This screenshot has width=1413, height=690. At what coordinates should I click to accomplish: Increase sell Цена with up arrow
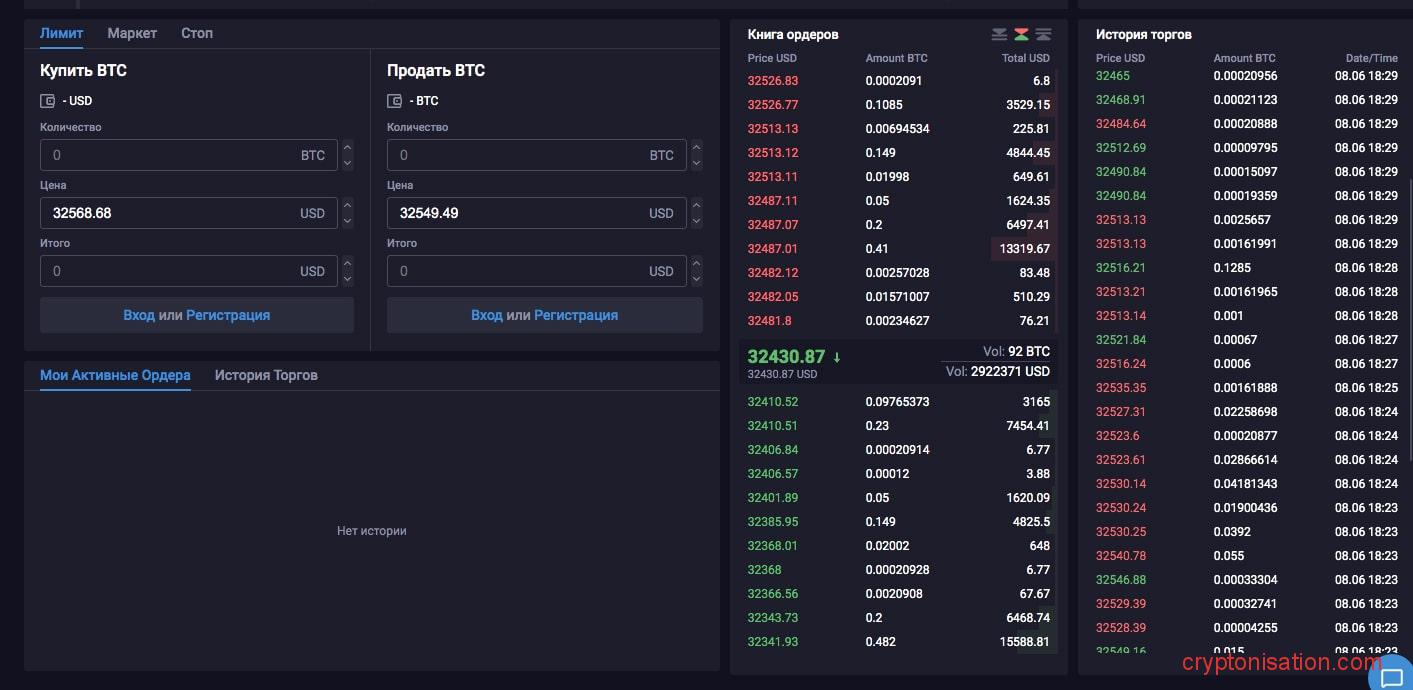point(696,206)
